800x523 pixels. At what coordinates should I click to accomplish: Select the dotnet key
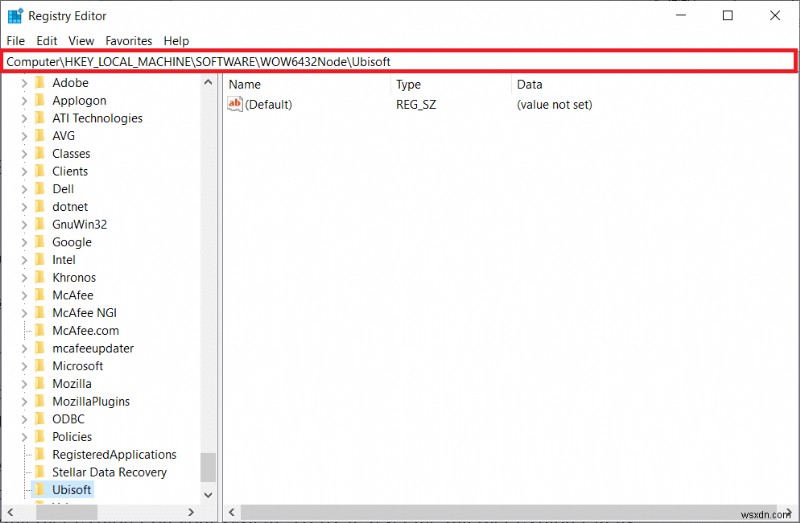[70, 207]
